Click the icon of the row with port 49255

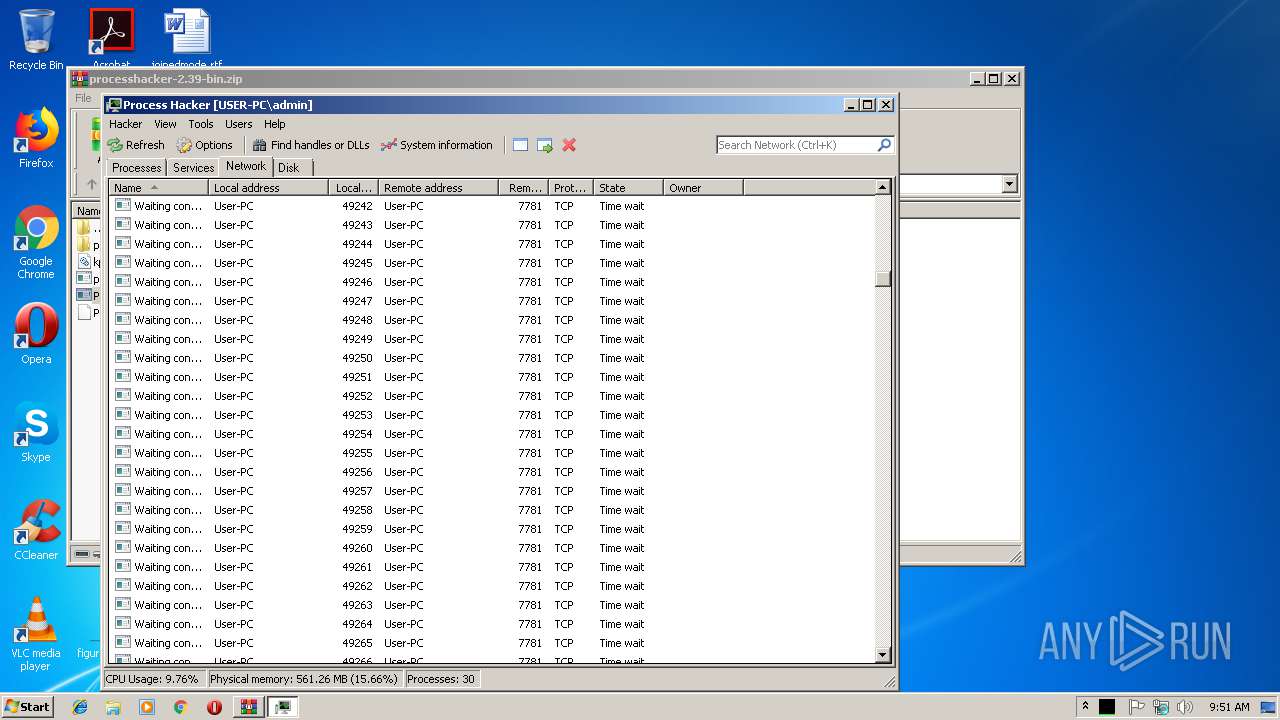[x=123, y=452]
